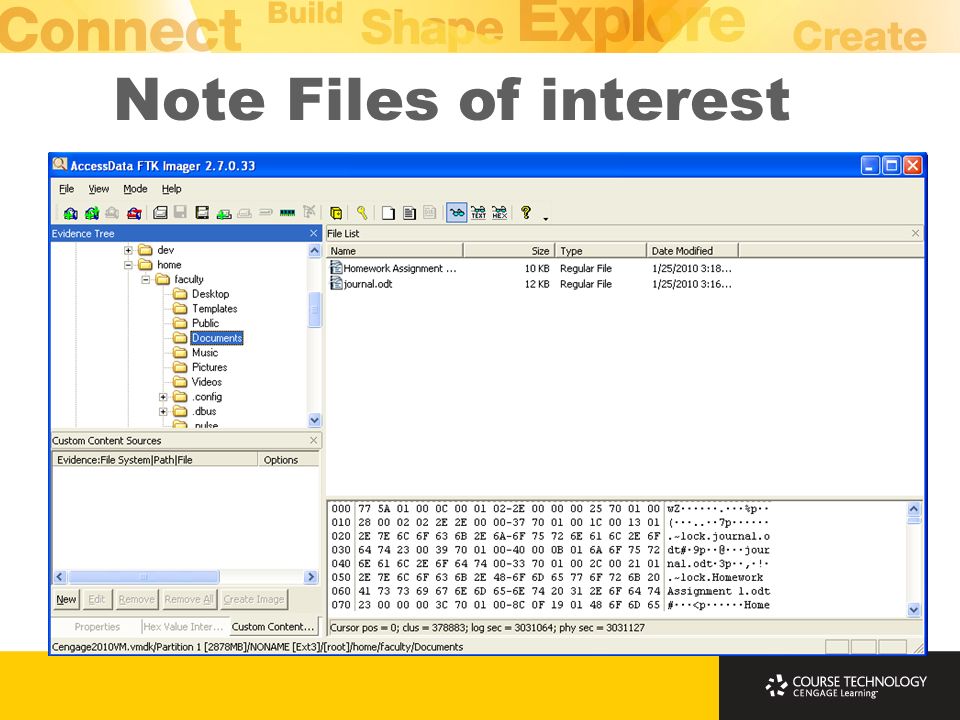960x720 pixels.
Task: Collapse the faculty folder node
Action: click(146, 279)
